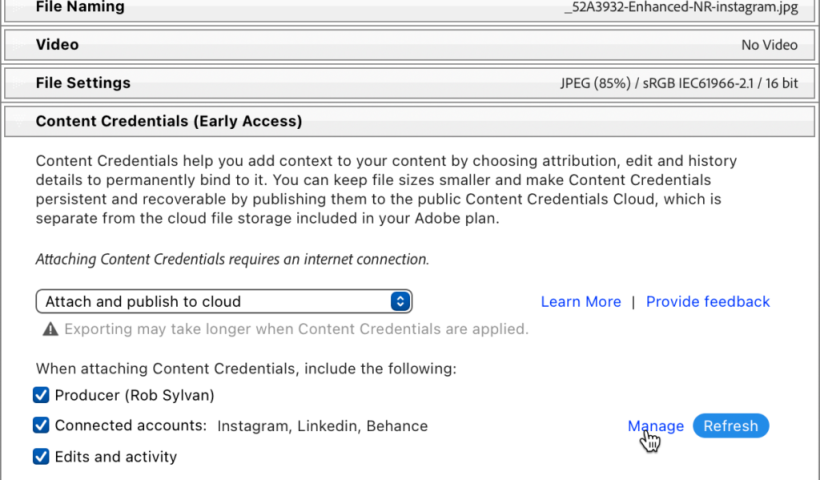Image resolution: width=820 pixels, height=480 pixels.
Task: Disable the Edits and activity checkbox
Action: coord(41,456)
